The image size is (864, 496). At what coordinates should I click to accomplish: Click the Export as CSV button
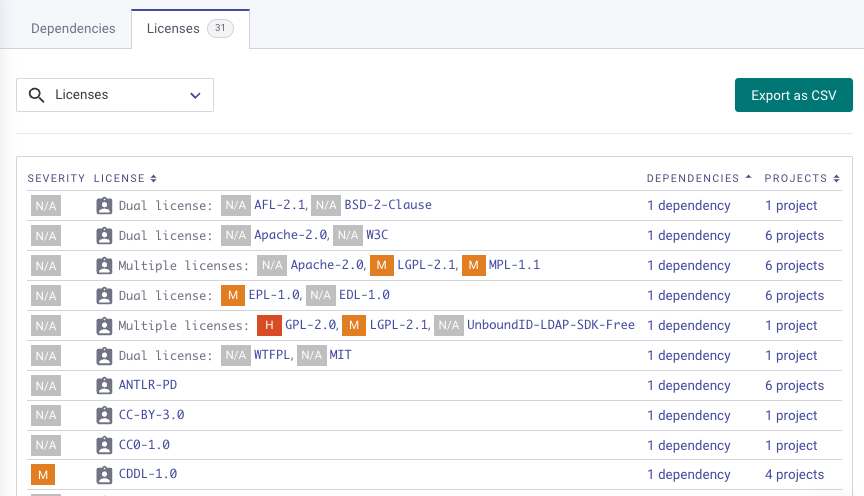click(x=794, y=95)
